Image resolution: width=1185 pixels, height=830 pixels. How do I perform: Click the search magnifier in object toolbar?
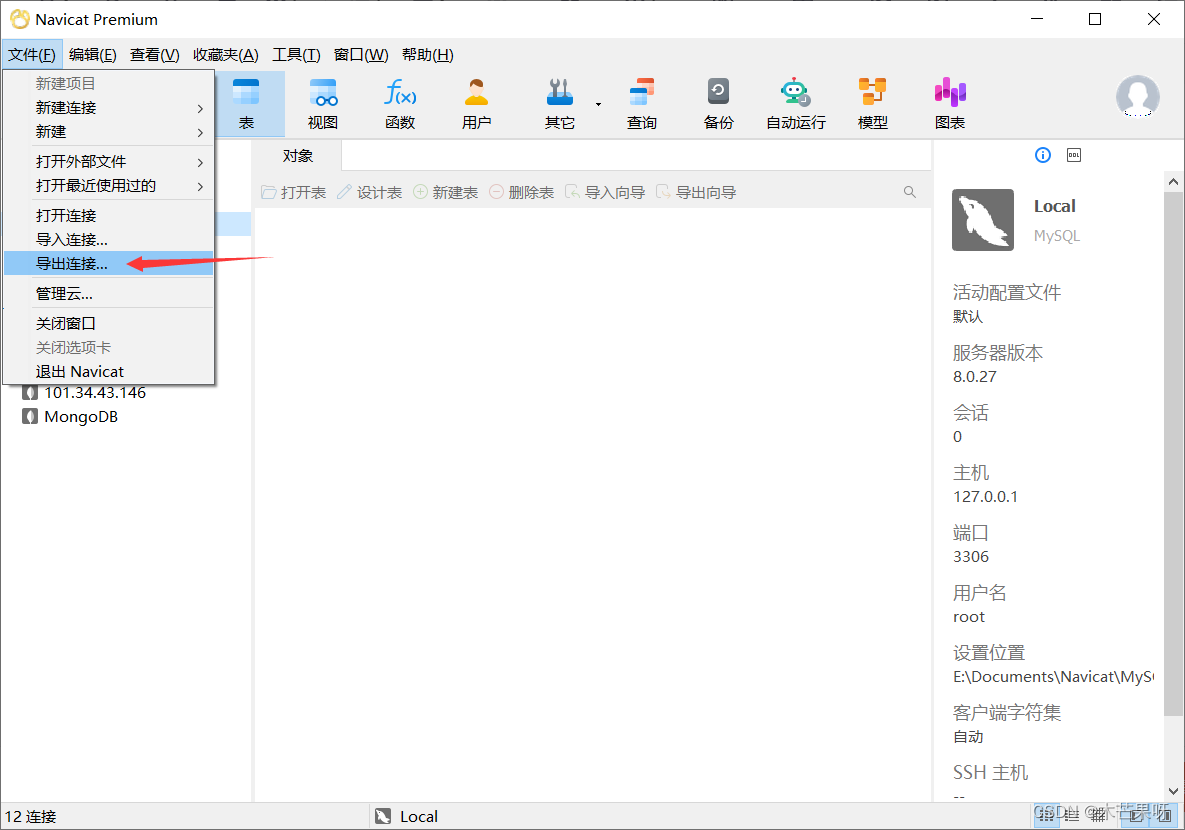pyautogui.click(x=910, y=192)
